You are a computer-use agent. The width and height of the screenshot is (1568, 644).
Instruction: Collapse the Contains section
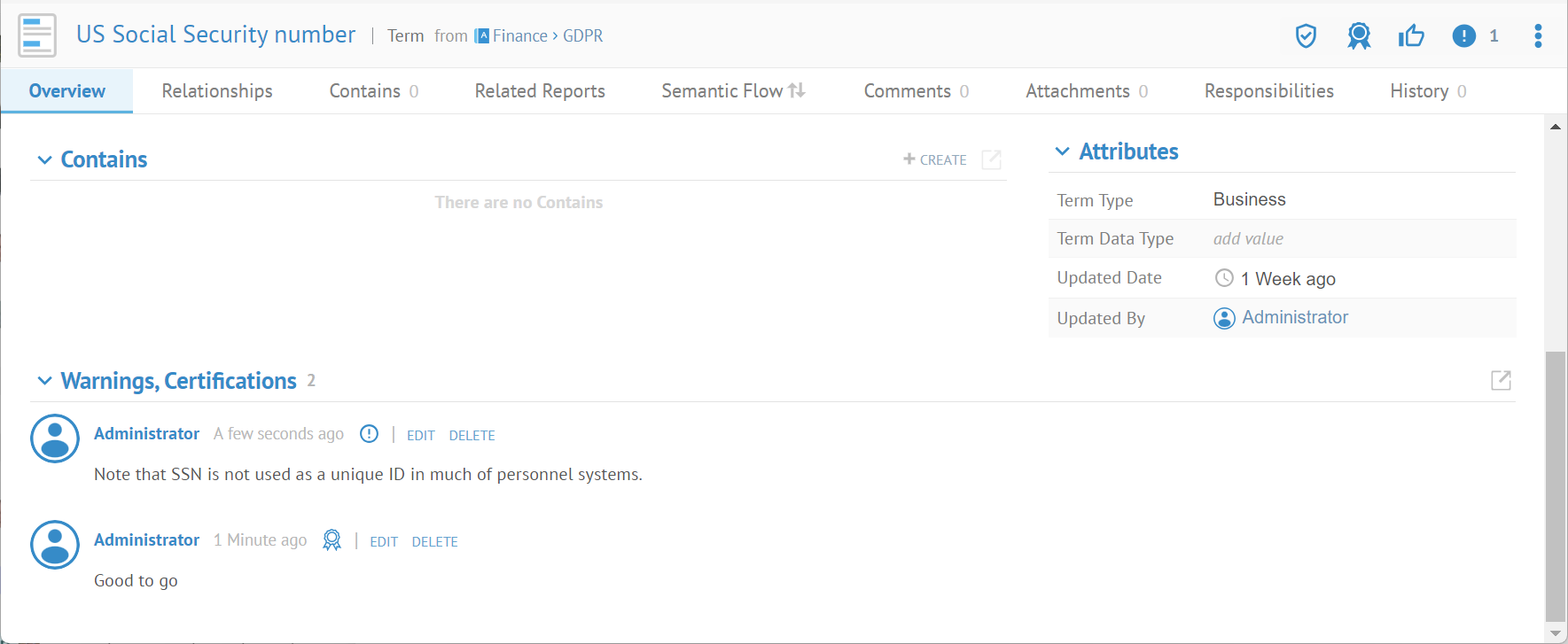pyautogui.click(x=44, y=160)
